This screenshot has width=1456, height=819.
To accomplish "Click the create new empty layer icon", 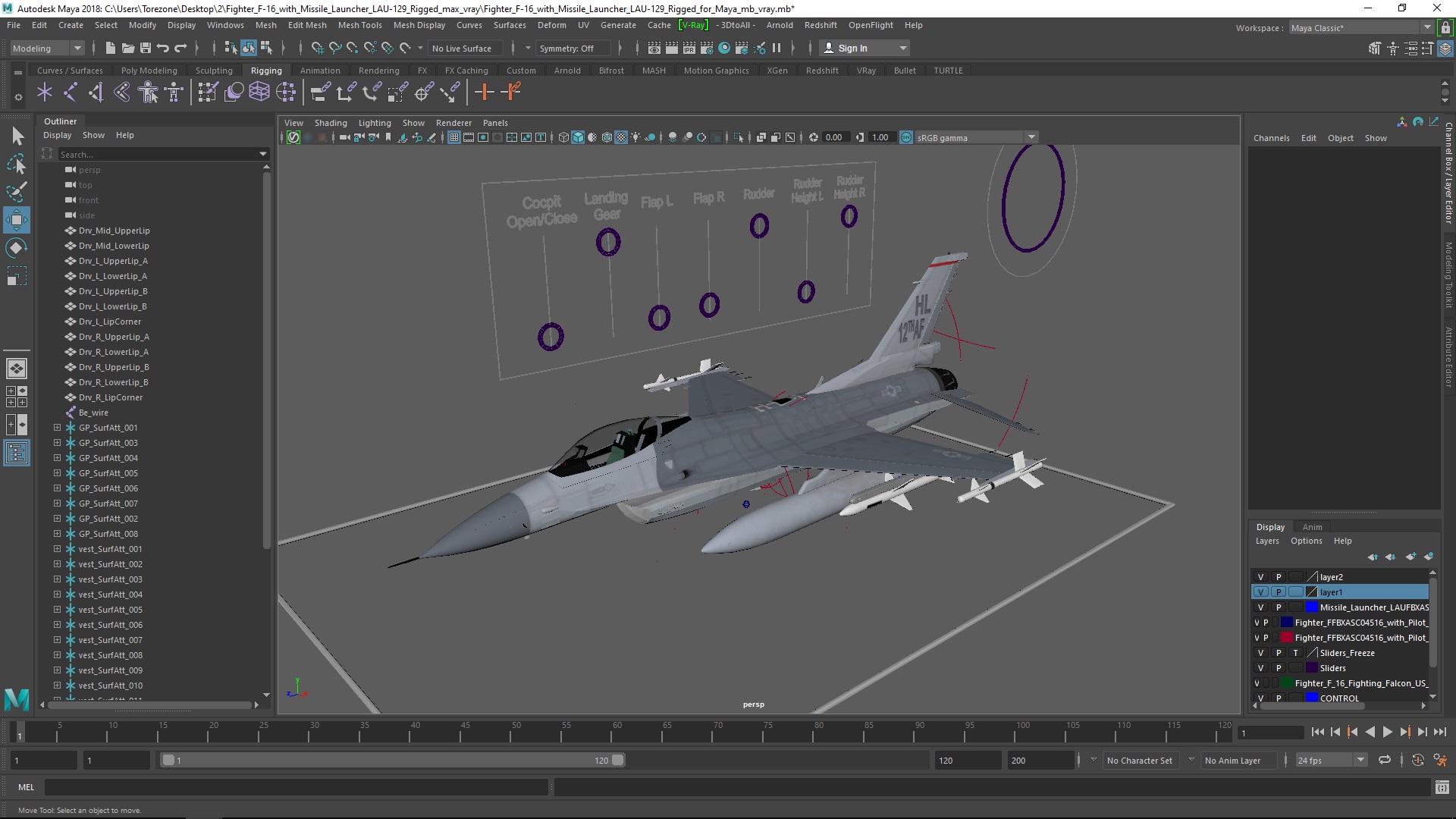I will (1410, 557).
